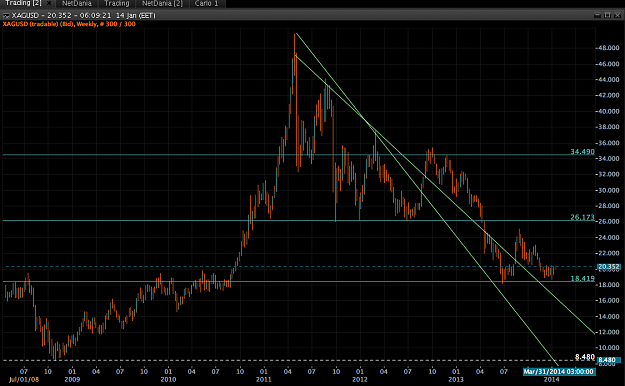Maximize the XAGUSD chart window
This screenshot has height=386, width=625.
(x=607, y=15)
